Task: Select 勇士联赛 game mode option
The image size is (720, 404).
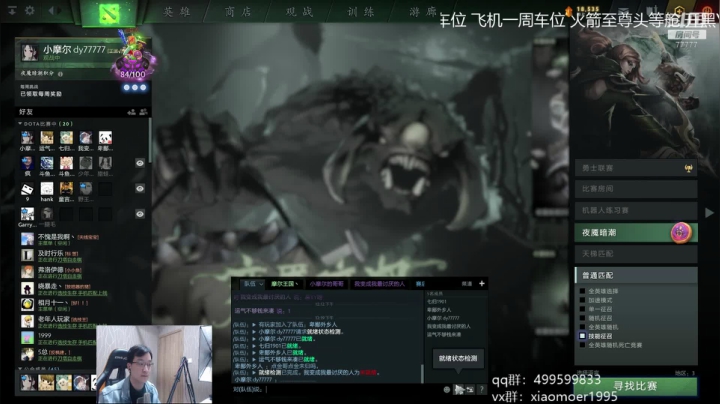Action: tap(636, 168)
